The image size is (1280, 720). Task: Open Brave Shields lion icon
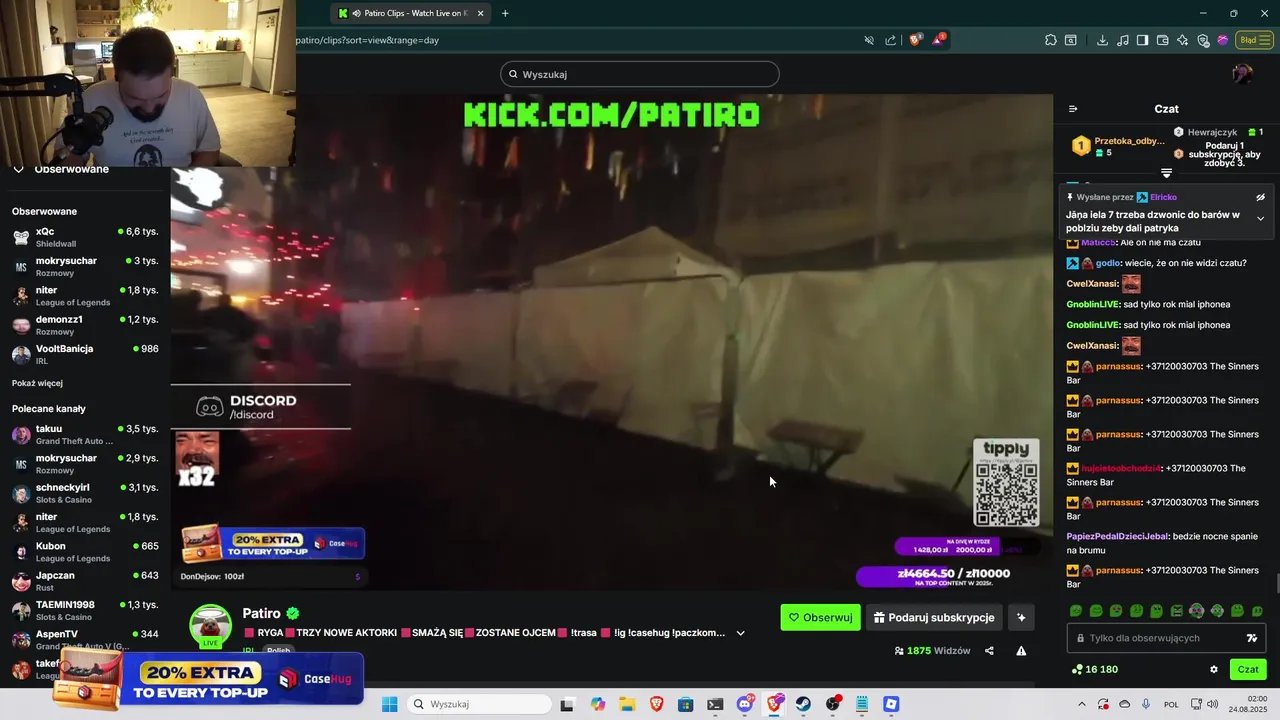coord(915,40)
